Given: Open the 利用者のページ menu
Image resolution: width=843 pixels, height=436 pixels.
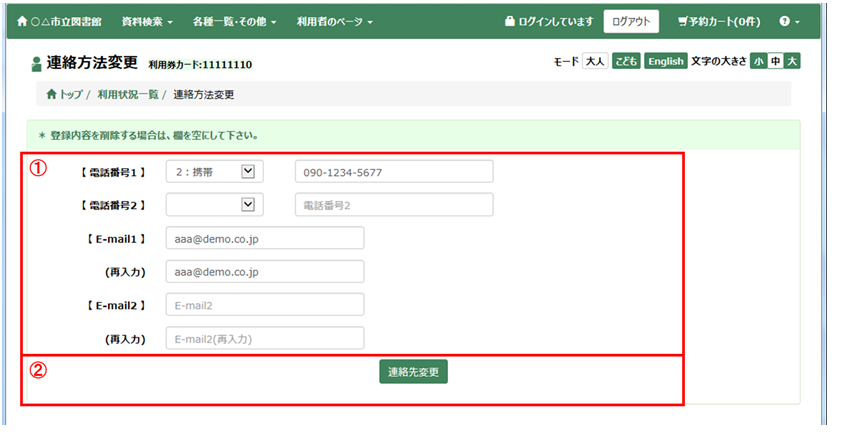Looking at the screenshot, I should click(x=335, y=21).
